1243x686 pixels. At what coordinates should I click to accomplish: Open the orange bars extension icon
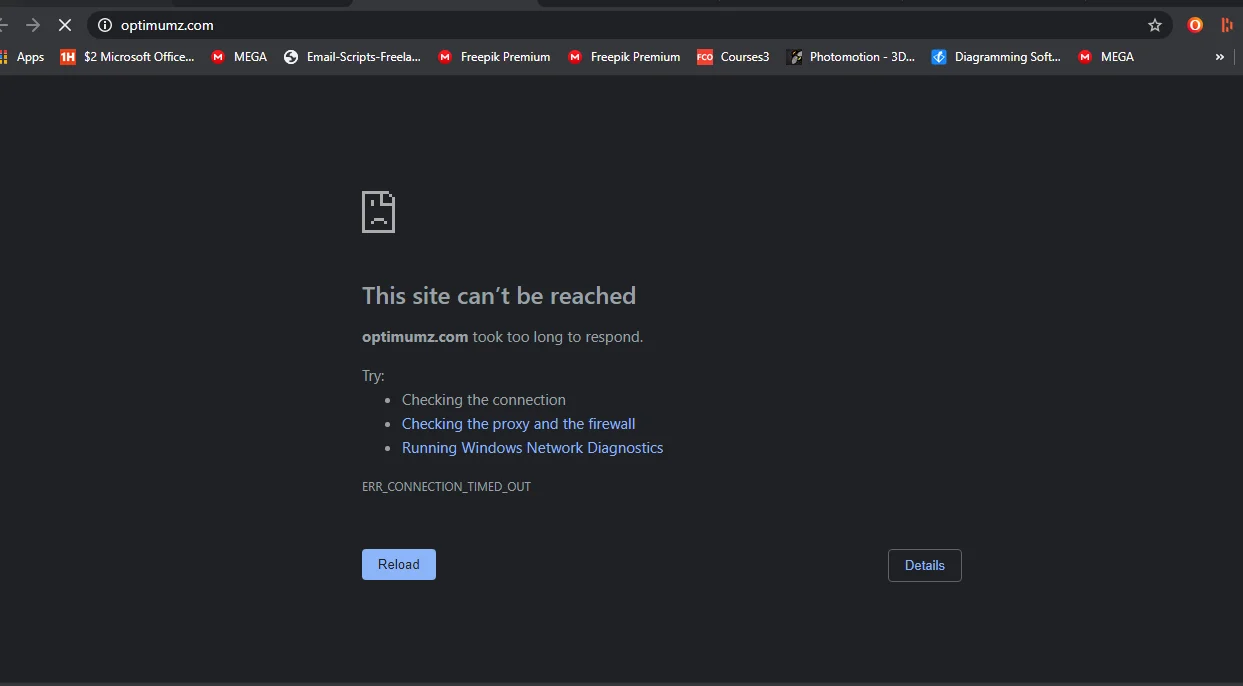point(1227,25)
